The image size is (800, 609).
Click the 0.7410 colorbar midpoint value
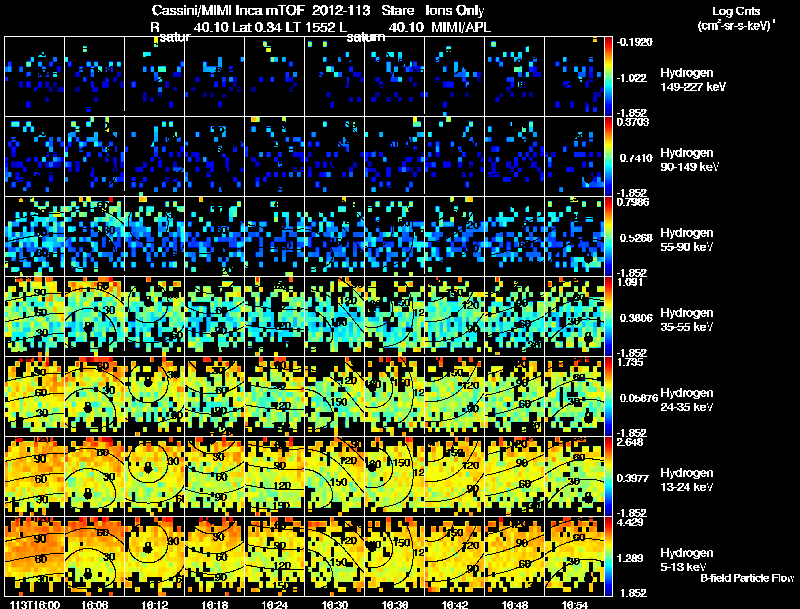click(x=636, y=158)
